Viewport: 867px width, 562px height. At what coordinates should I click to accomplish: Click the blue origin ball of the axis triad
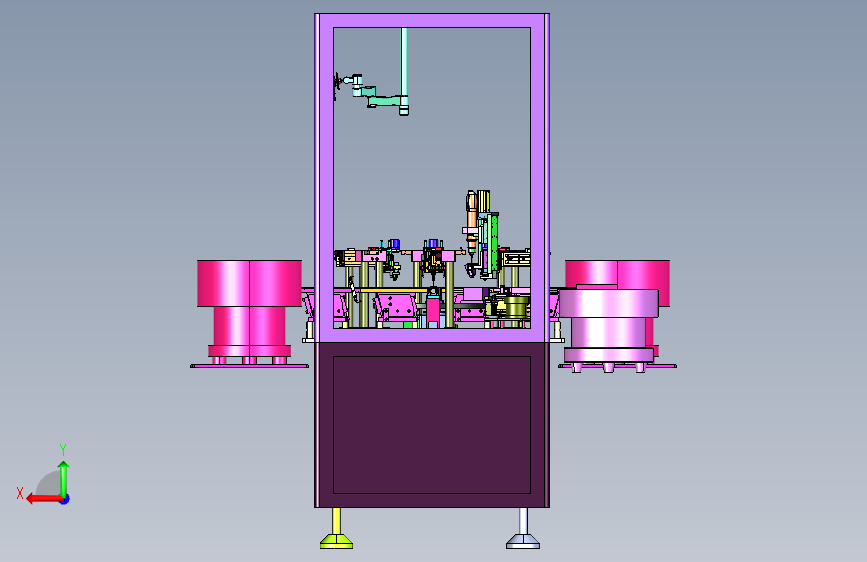pyautogui.click(x=65, y=499)
